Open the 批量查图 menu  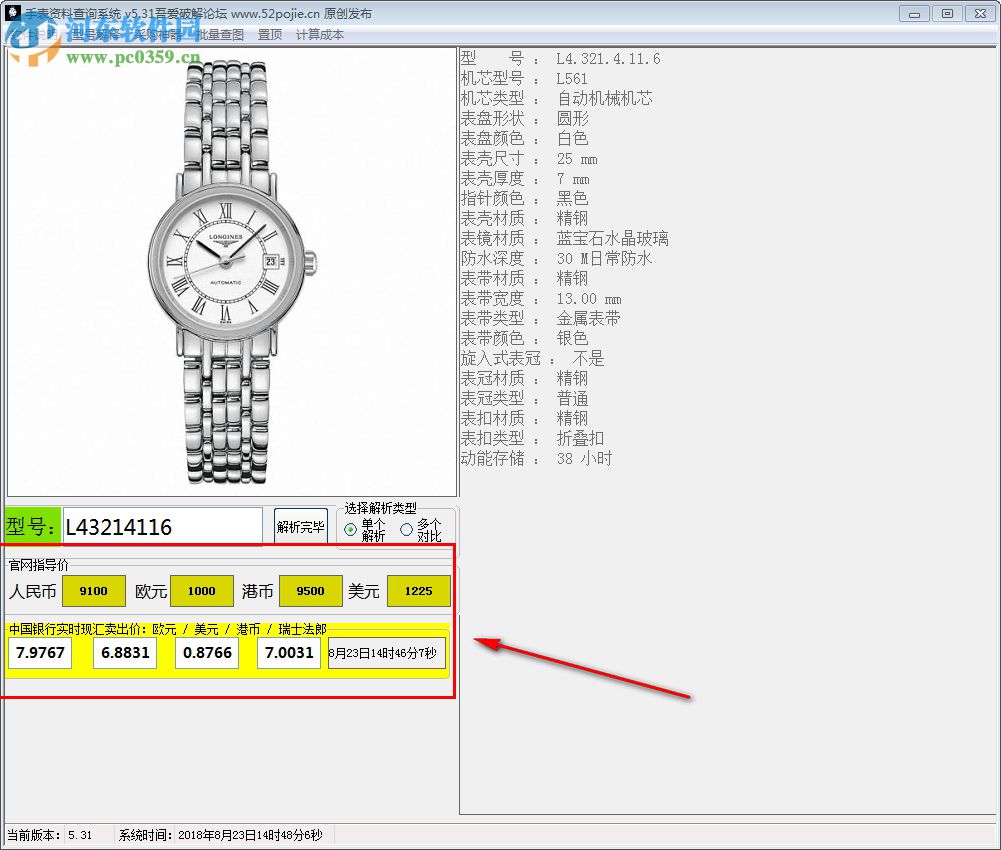pos(220,34)
